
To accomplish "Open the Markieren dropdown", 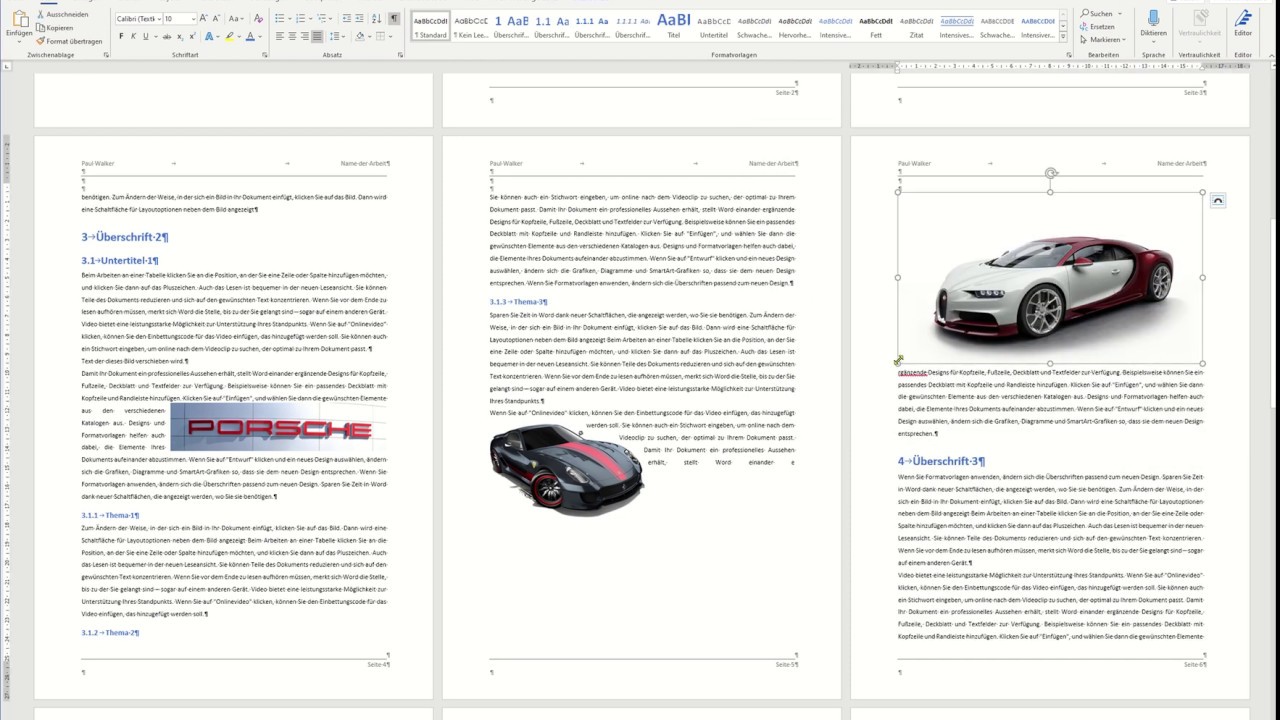I will [x=1103, y=40].
